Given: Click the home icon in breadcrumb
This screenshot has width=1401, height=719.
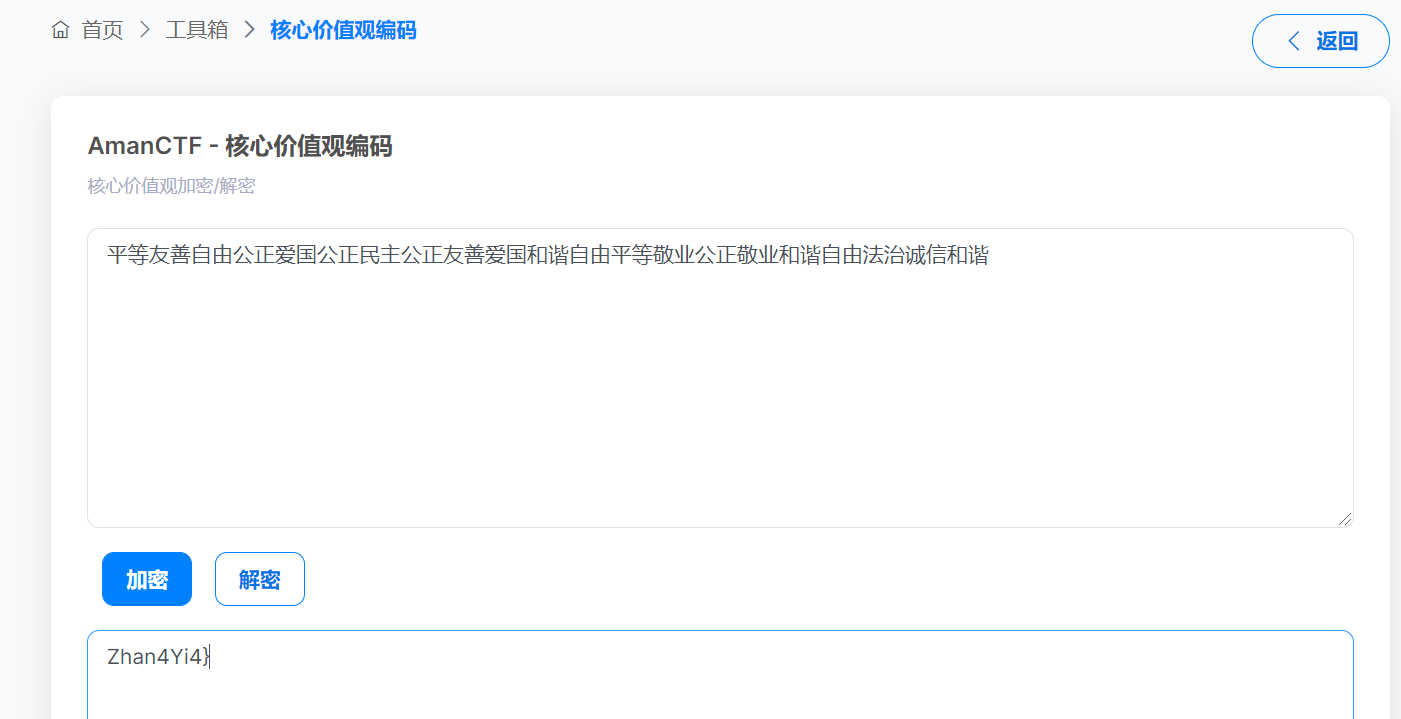Looking at the screenshot, I should point(60,31).
